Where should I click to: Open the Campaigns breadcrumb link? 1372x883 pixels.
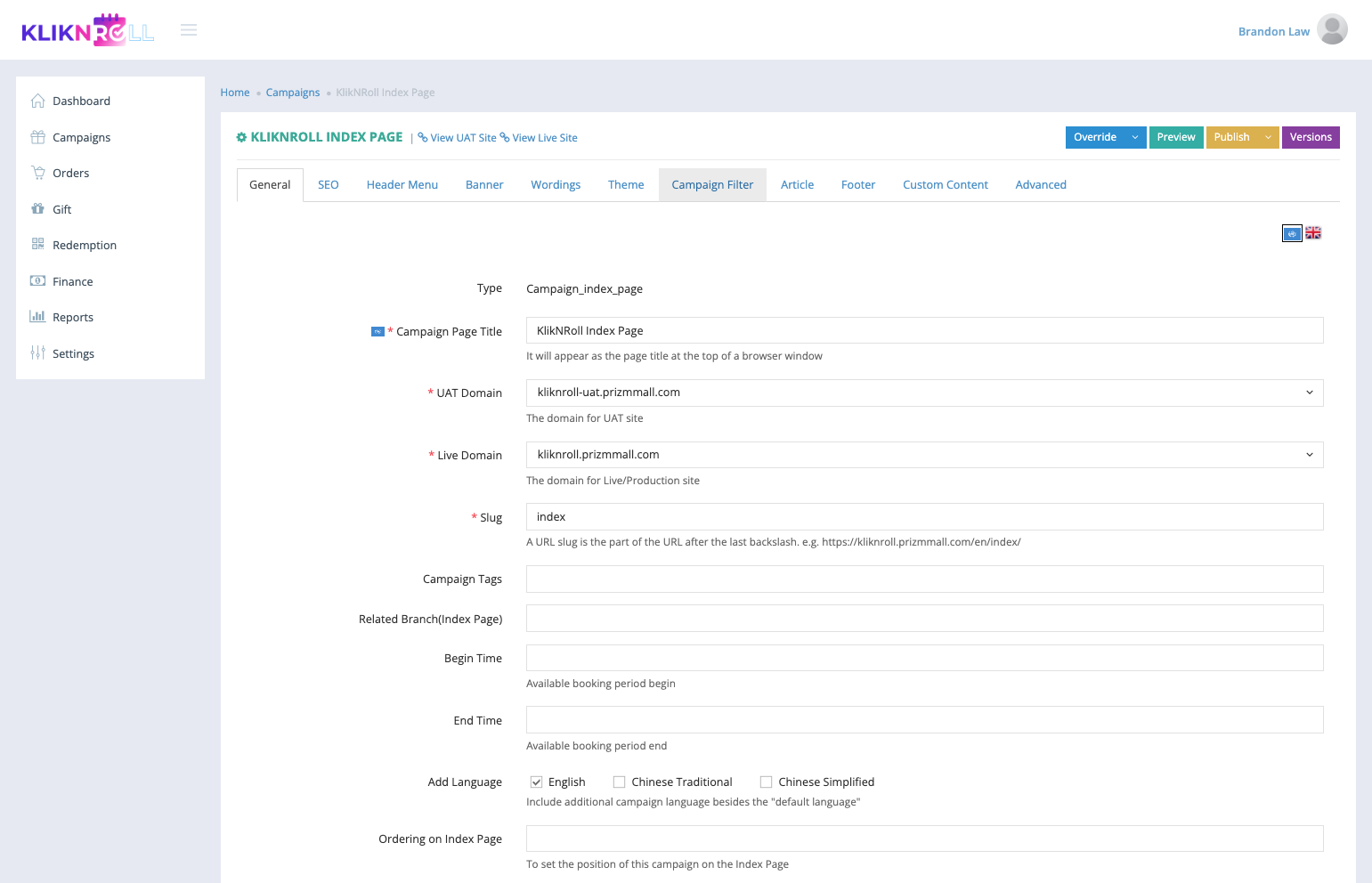(293, 93)
